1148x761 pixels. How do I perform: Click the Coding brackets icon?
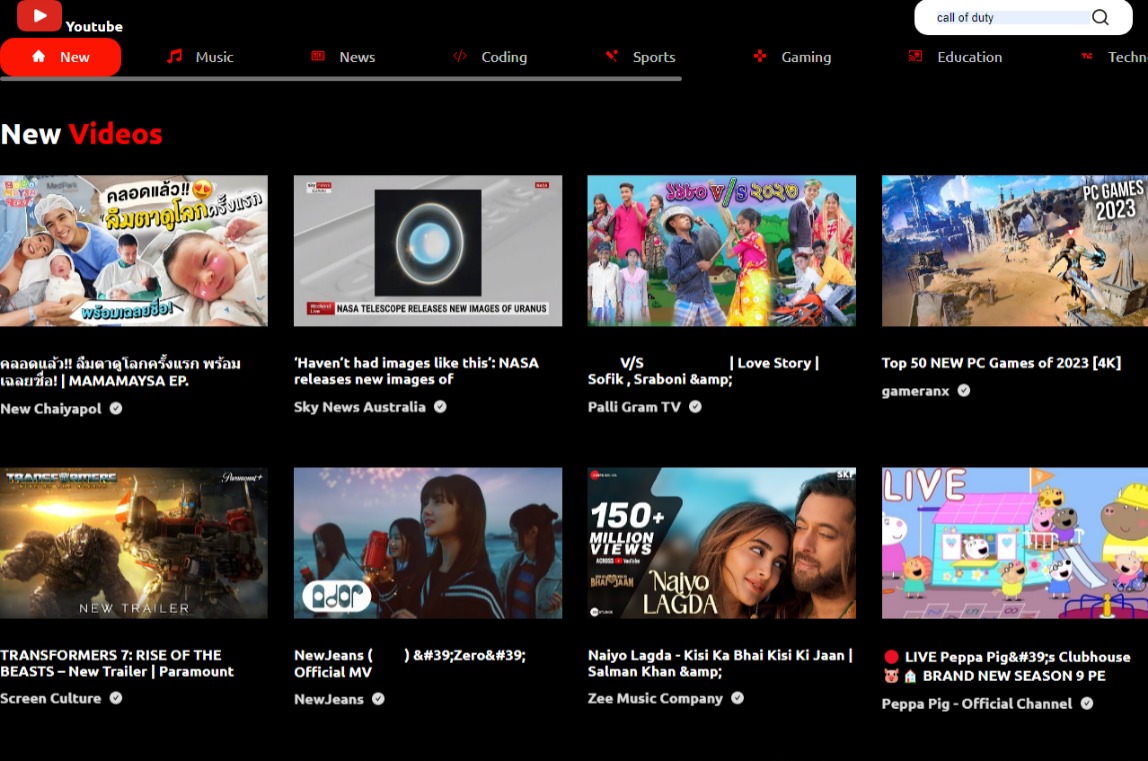click(460, 56)
